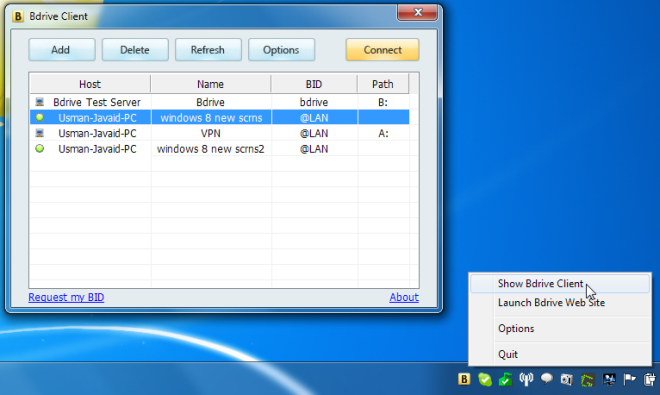Screen dimensions: 660x395
Task: Click the Bdrive logo in title bar
Action: click(18, 16)
